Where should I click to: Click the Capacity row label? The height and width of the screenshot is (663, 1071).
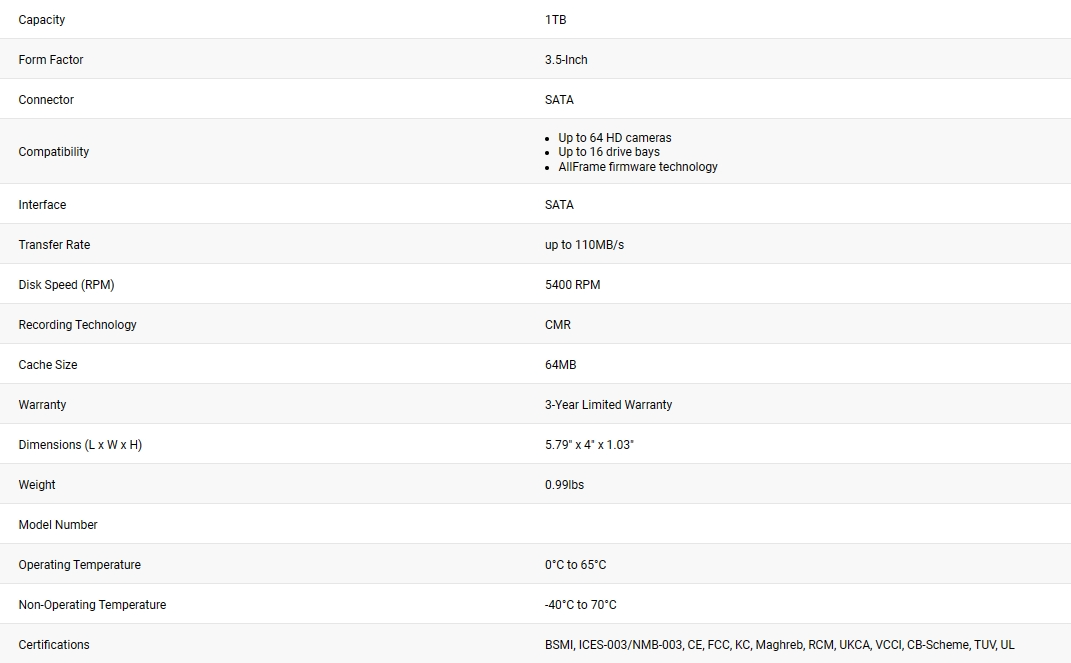(x=42, y=20)
